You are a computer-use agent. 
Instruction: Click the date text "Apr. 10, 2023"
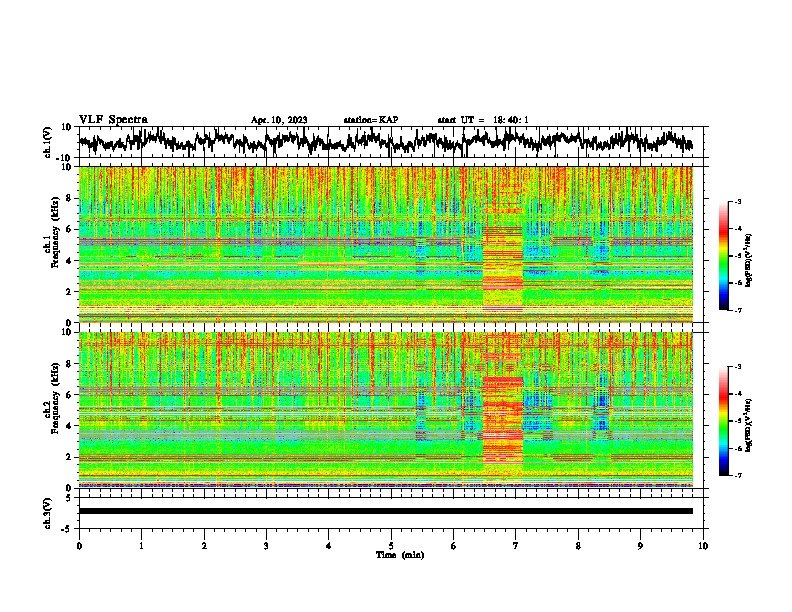pos(279,120)
